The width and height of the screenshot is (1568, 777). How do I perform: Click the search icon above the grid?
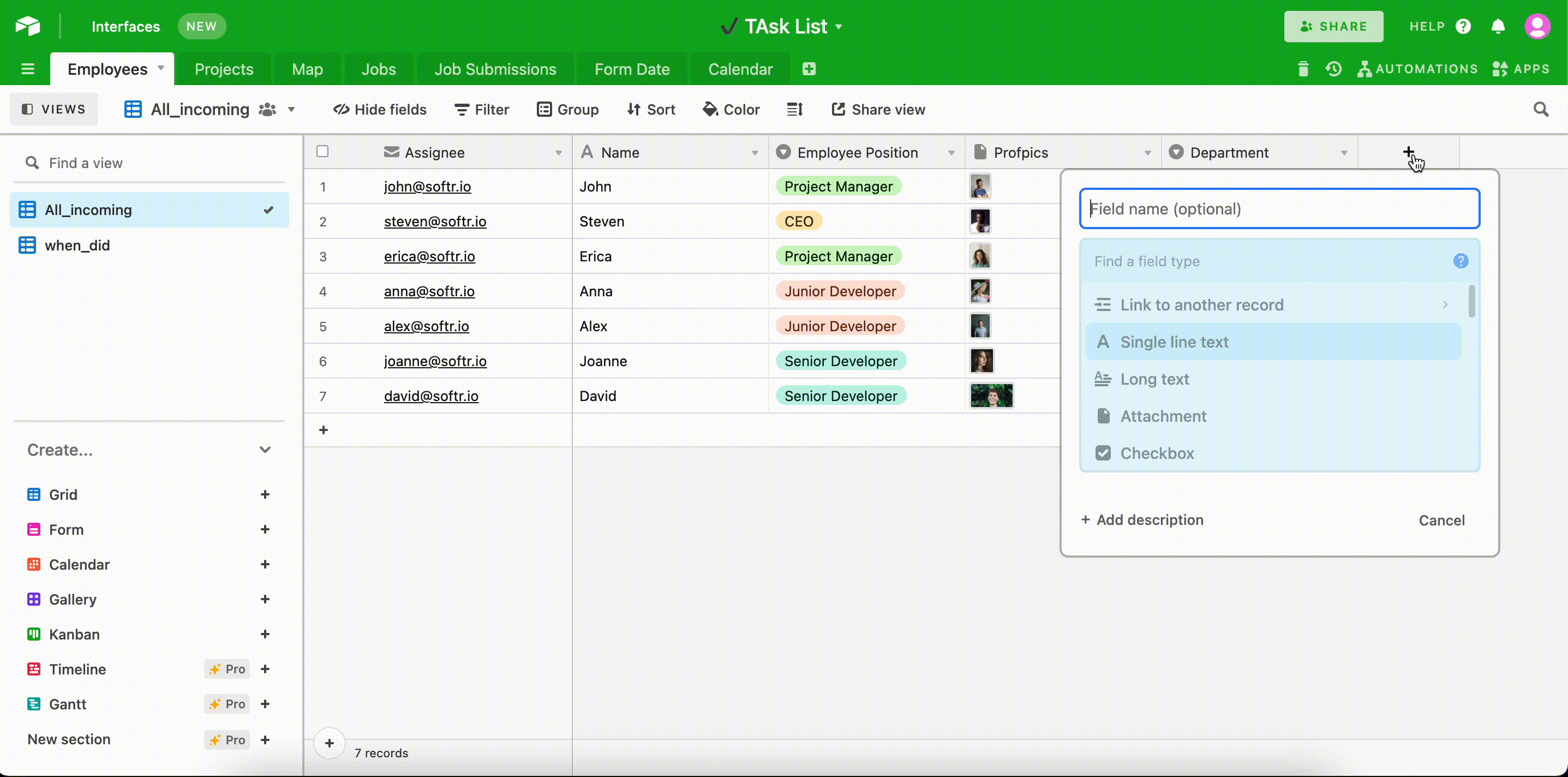(1541, 109)
